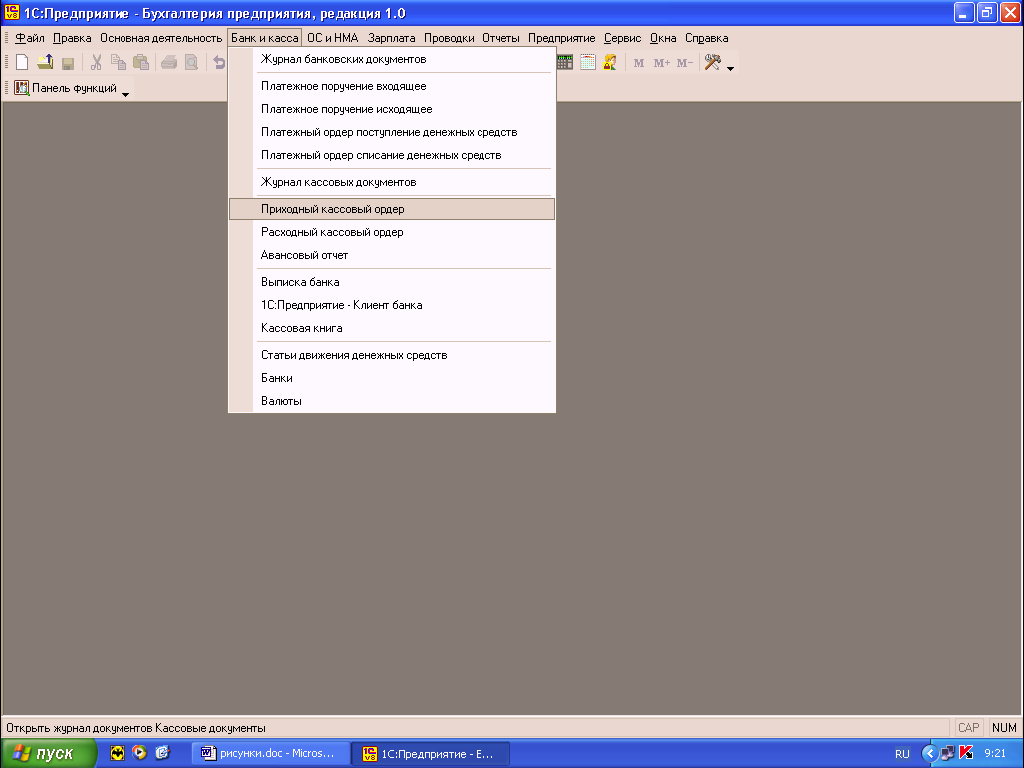
Task: Click the user lock icon in toolbar
Action: pyautogui.click(x=610, y=62)
